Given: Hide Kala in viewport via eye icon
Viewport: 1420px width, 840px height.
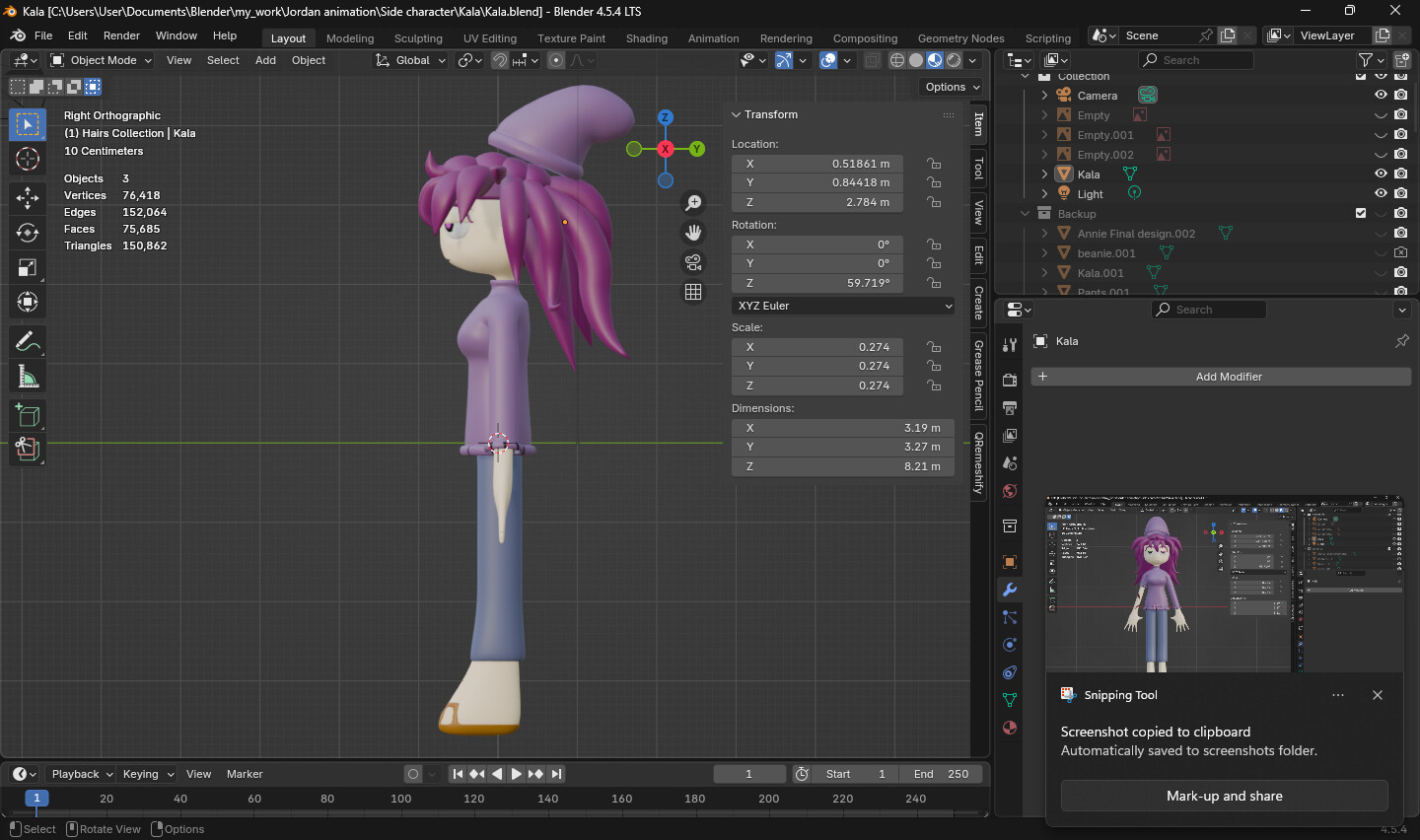Looking at the screenshot, I should [x=1381, y=174].
